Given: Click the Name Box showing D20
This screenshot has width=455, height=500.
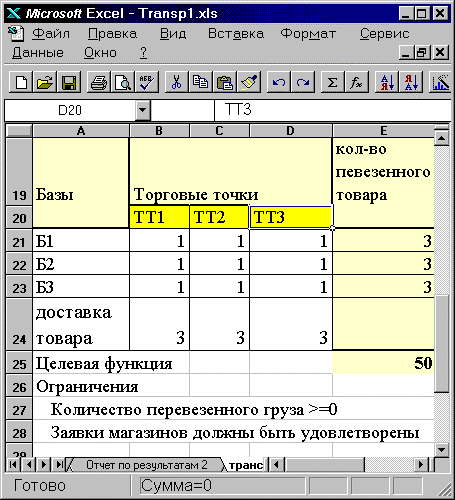Looking at the screenshot, I should (70, 110).
